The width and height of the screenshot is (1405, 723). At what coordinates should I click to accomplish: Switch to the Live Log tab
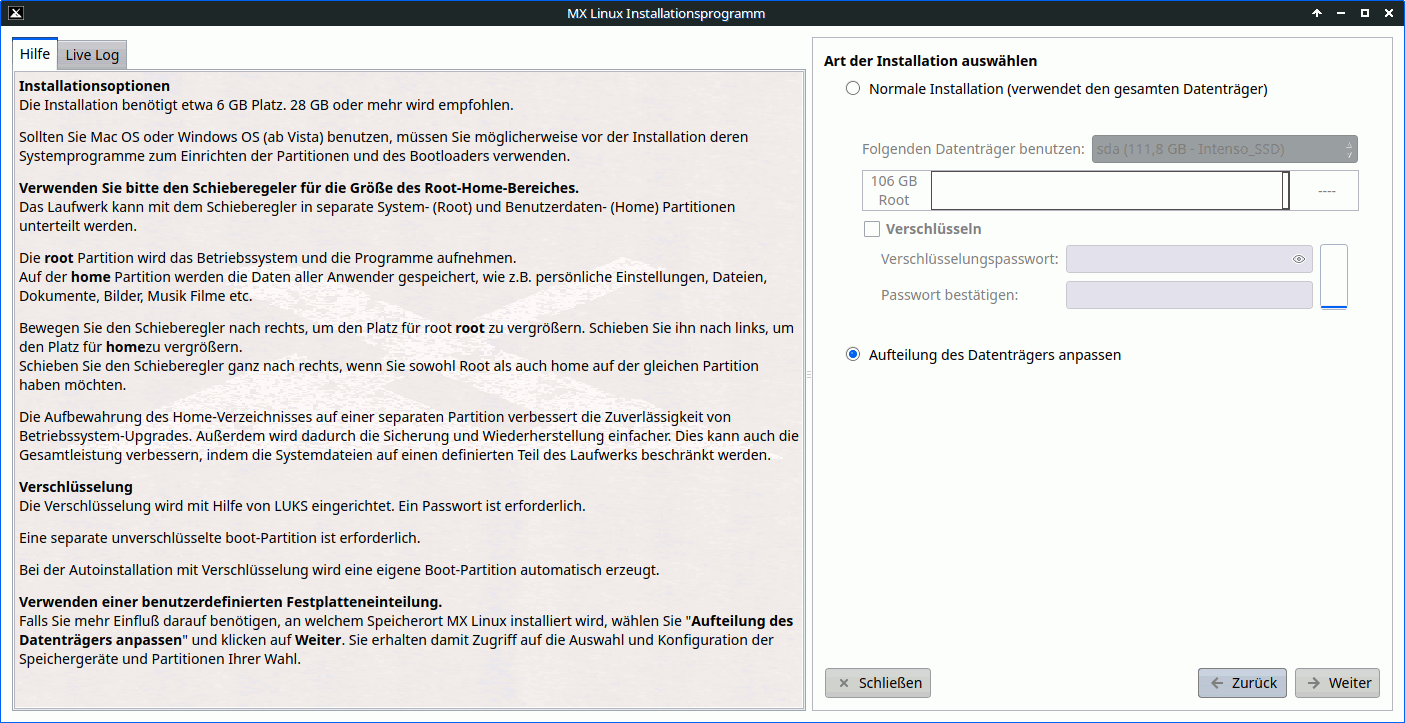pyautogui.click(x=92, y=55)
